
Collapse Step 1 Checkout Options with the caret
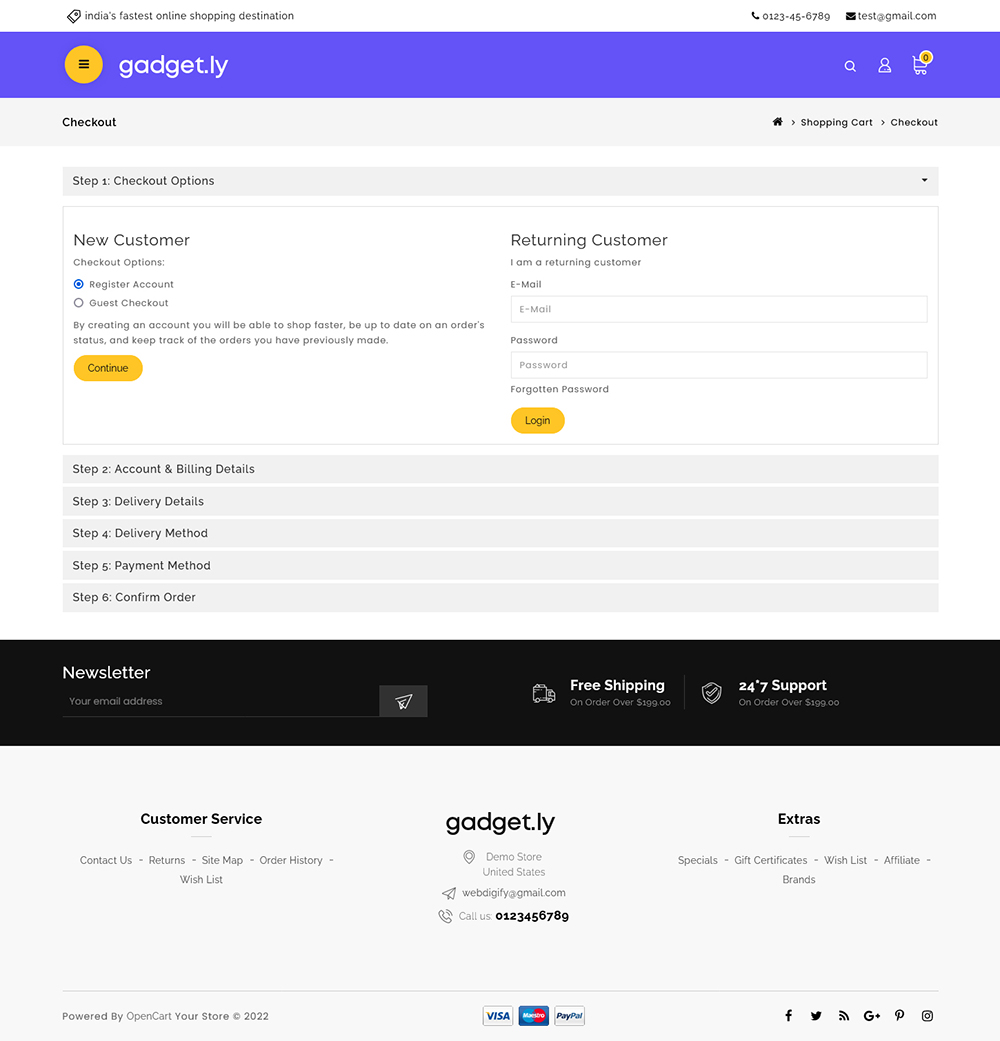(x=924, y=180)
